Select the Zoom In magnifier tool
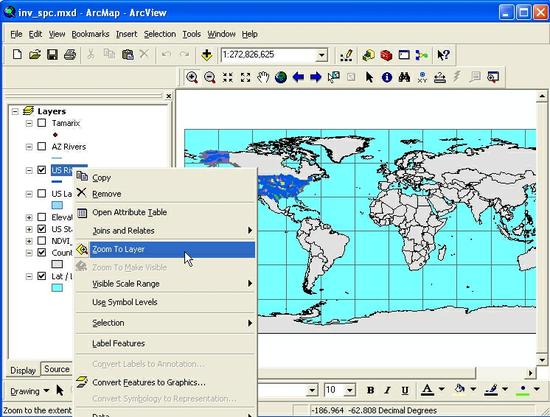Image resolution: width=550 pixels, height=417 pixels. (192, 77)
